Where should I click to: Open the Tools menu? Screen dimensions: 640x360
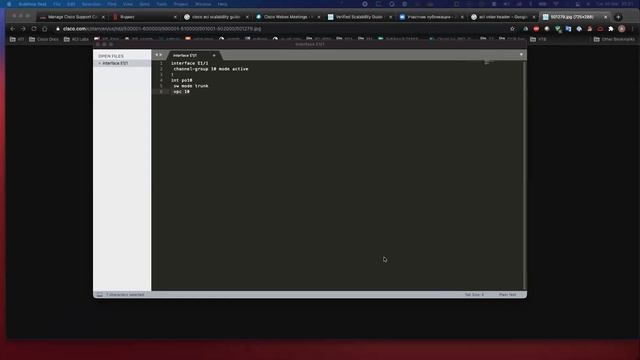(x=162, y=4)
